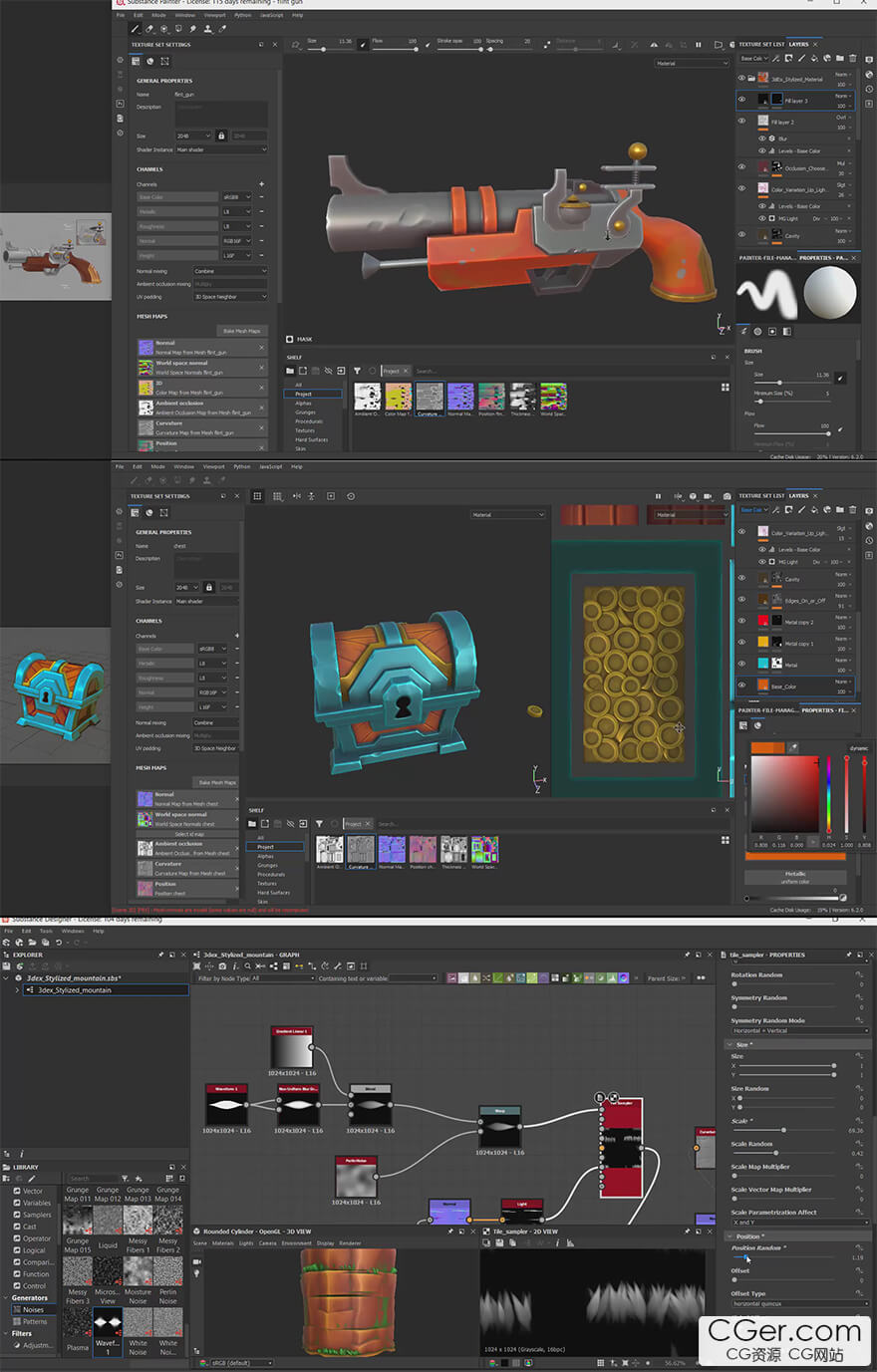Add a channel in chest Texture Set Settings
The image size is (877, 1372).
tap(236, 636)
